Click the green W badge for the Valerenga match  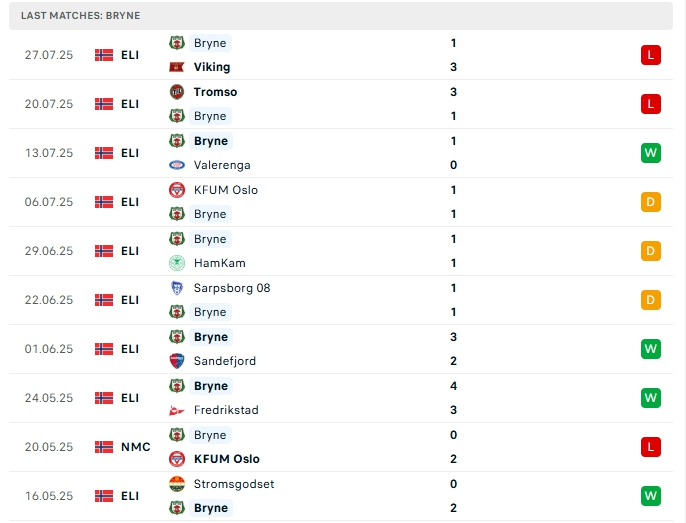click(651, 153)
